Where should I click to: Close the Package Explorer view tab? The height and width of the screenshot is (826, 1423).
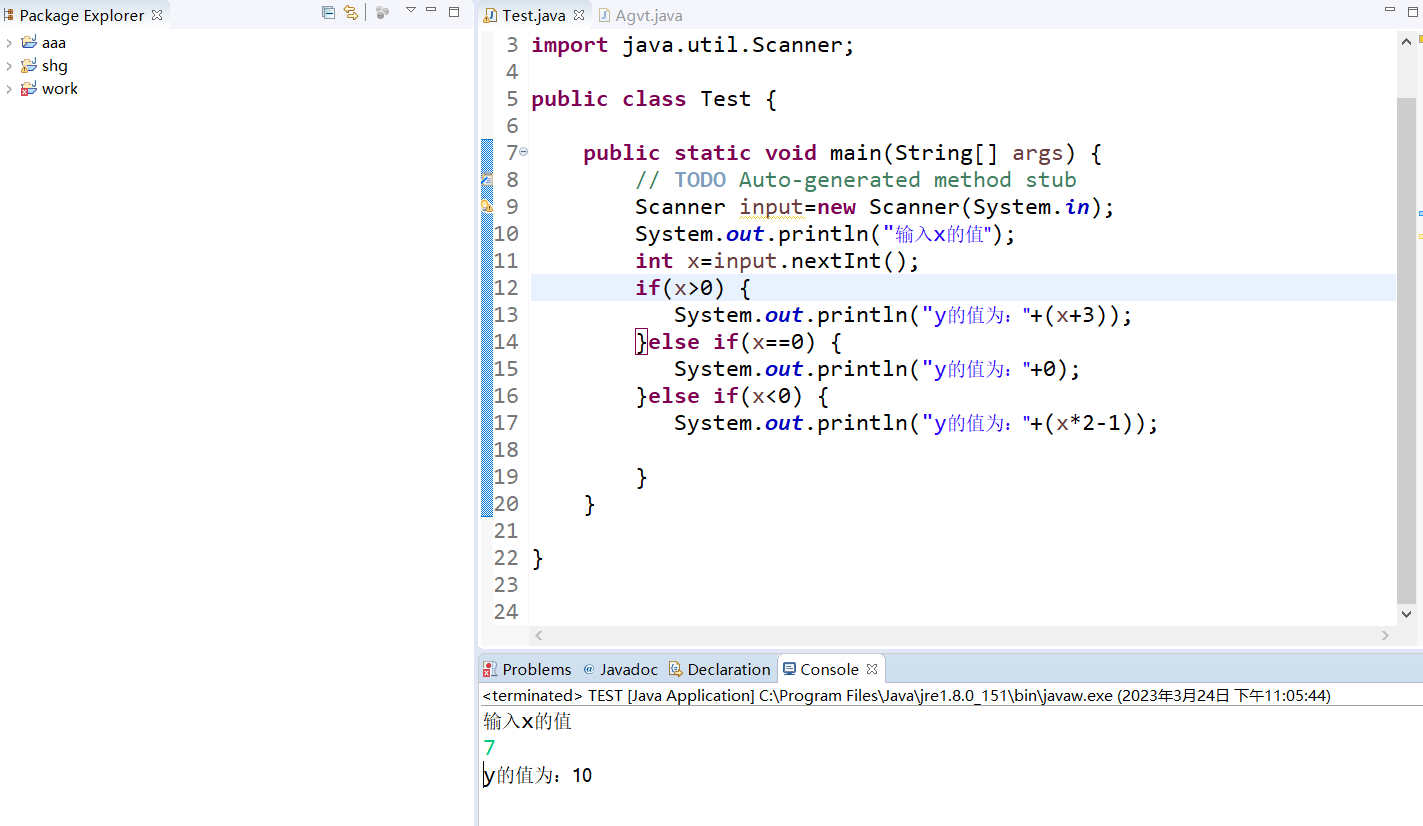point(157,15)
